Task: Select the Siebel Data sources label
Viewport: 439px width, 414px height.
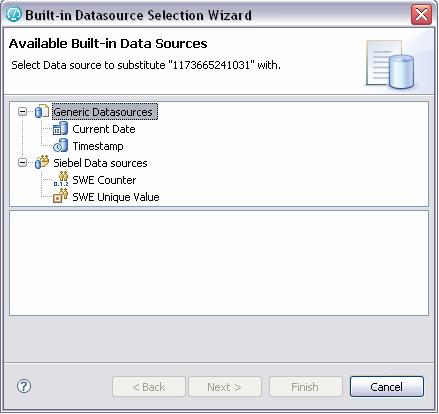Action: coord(100,163)
